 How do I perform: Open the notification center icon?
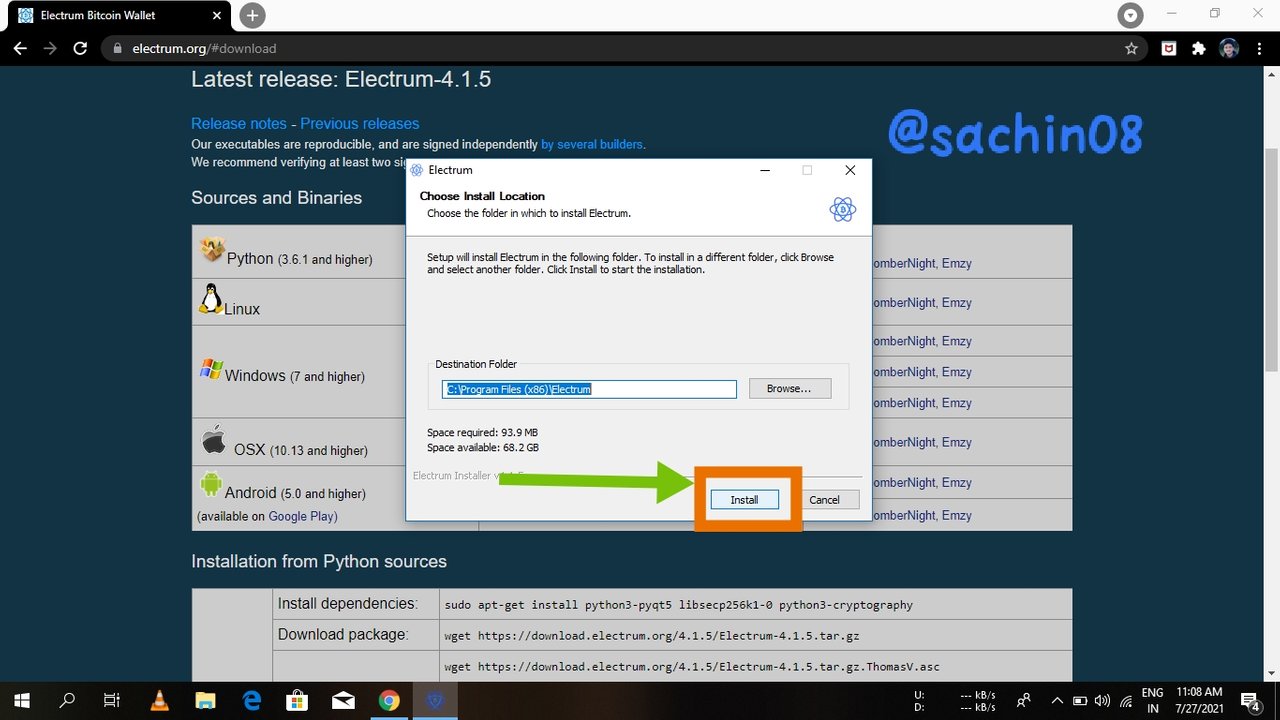[1250, 700]
